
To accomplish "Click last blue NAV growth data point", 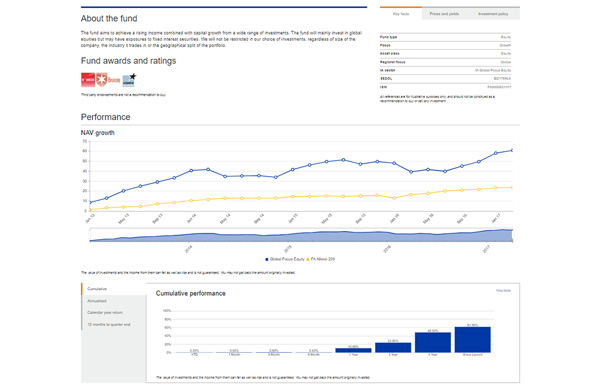I will (512, 150).
